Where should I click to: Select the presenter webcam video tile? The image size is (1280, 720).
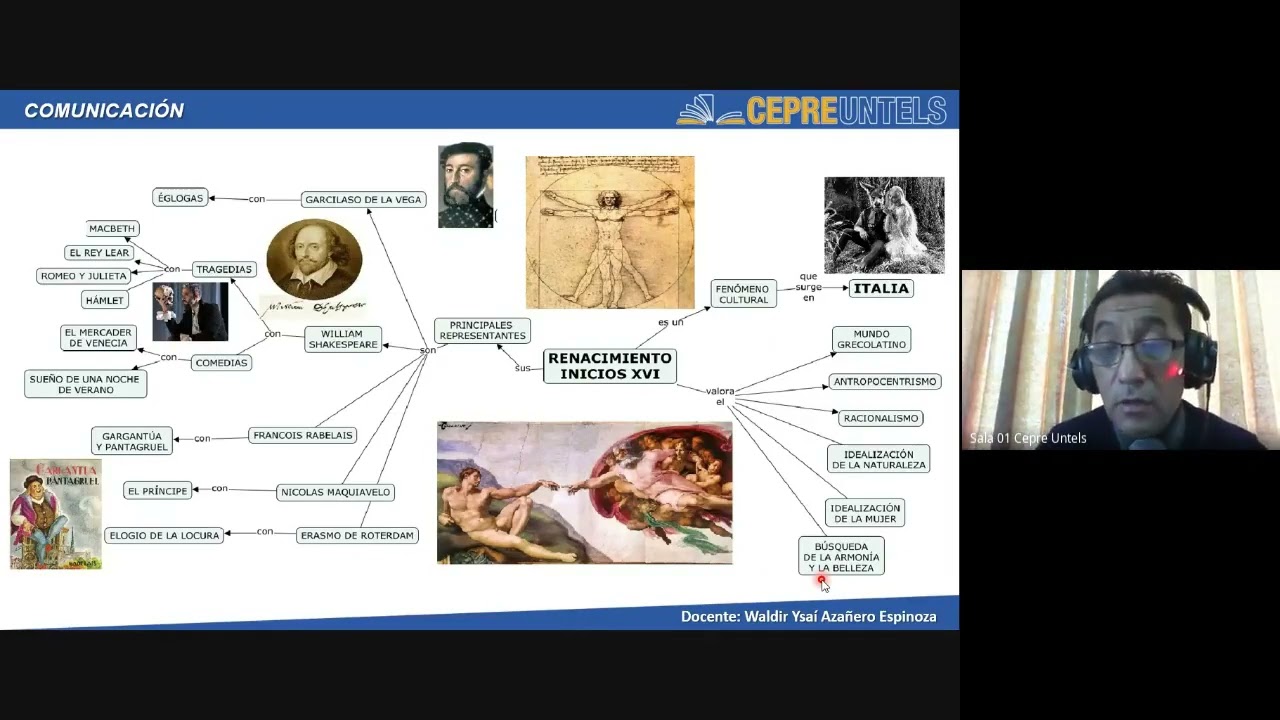pyautogui.click(x=1121, y=360)
